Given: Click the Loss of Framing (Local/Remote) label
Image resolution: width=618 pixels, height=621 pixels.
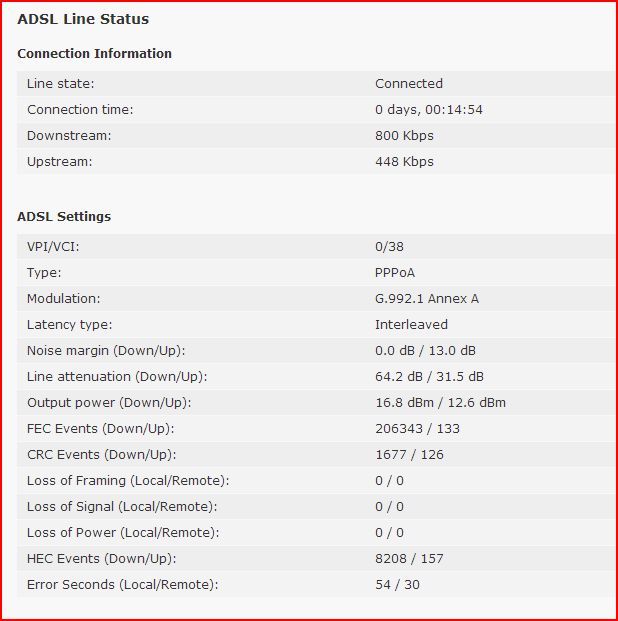Looking at the screenshot, I should [128, 481].
